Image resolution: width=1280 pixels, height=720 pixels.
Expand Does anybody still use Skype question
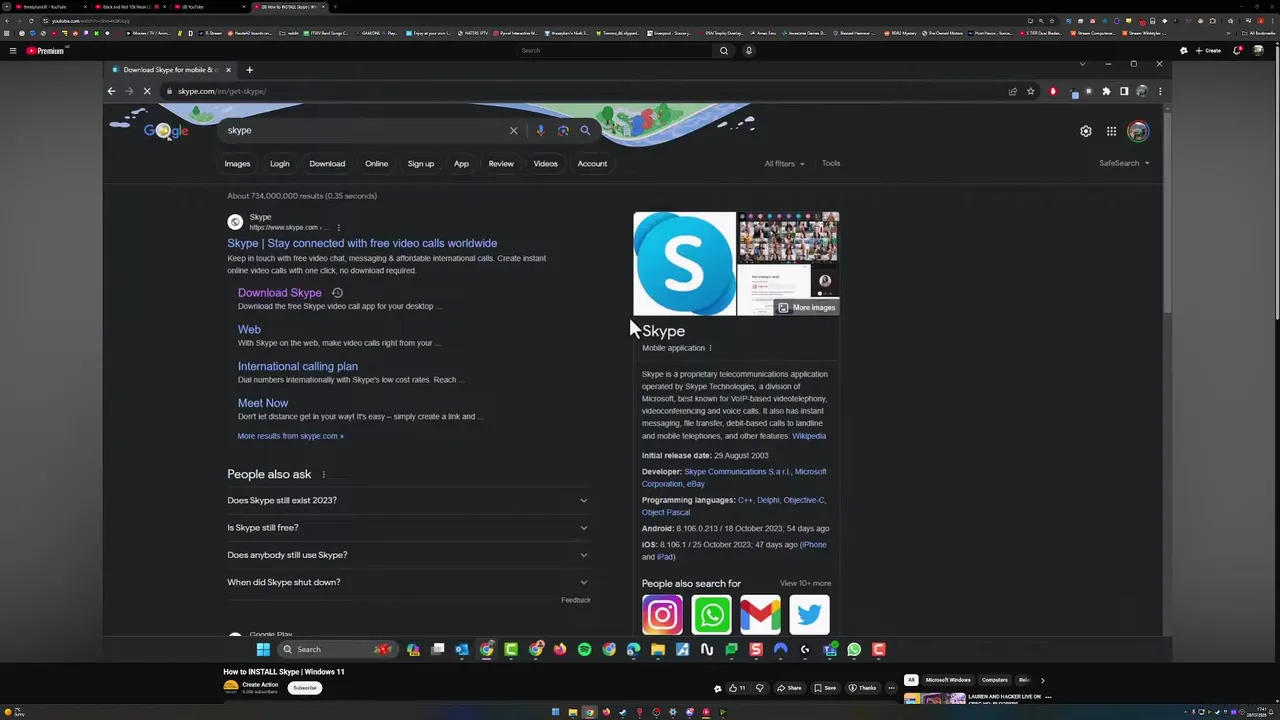point(408,555)
